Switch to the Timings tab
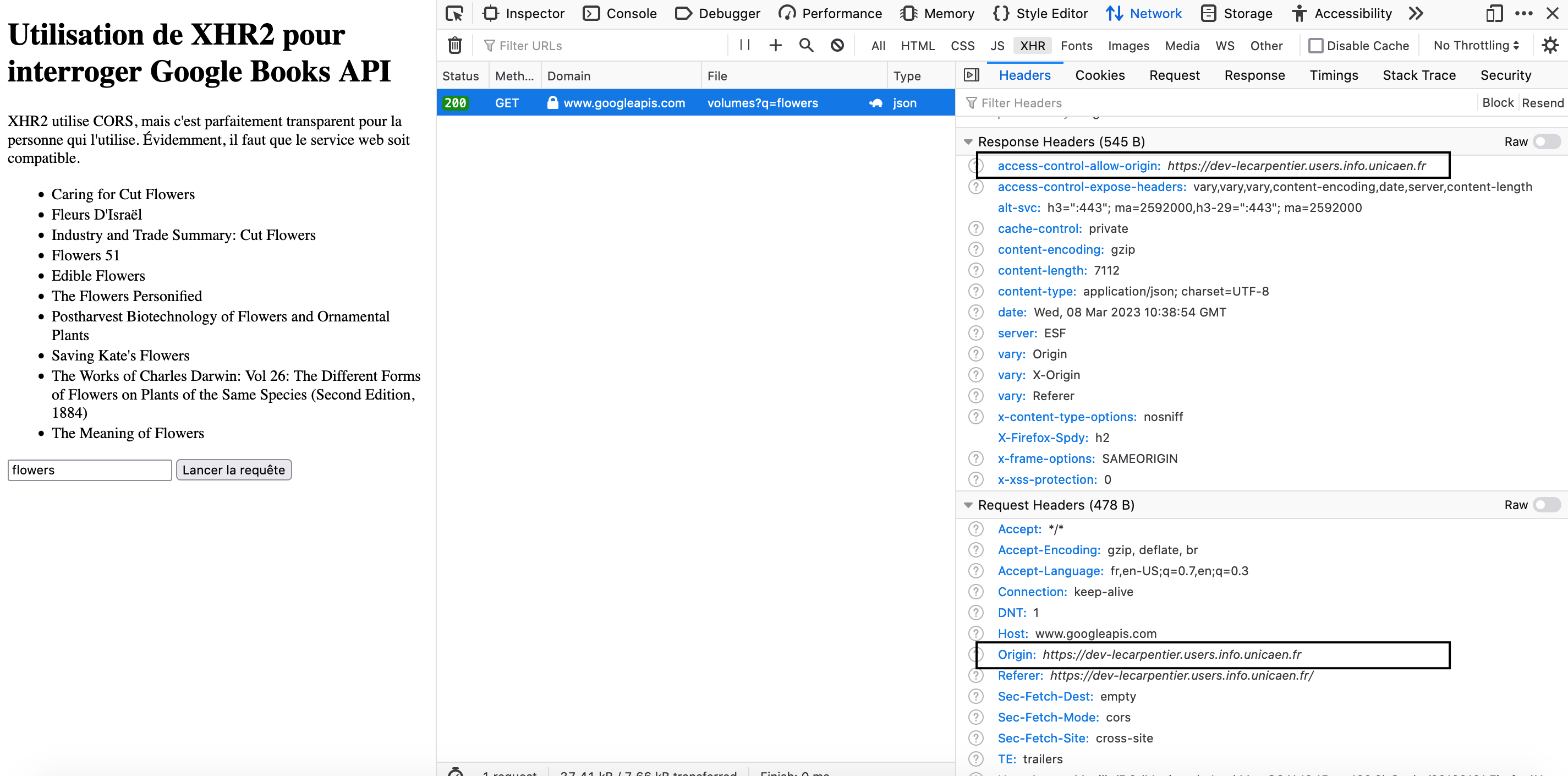 [x=1334, y=75]
